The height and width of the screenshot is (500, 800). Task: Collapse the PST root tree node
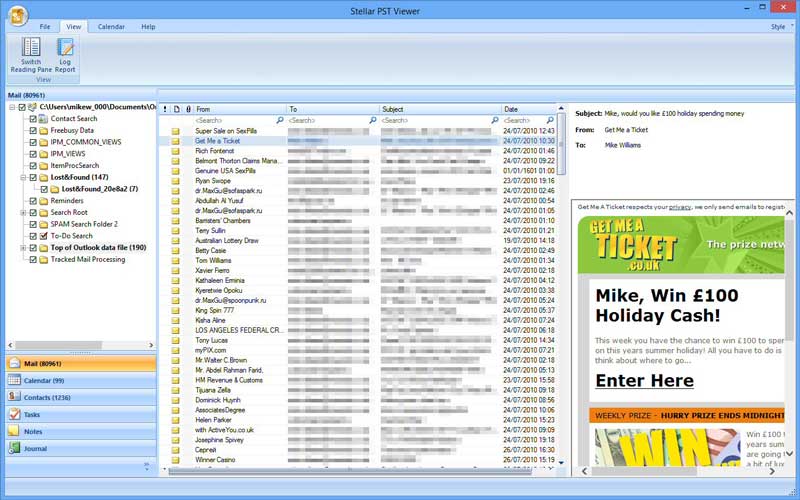coord(12,107)
